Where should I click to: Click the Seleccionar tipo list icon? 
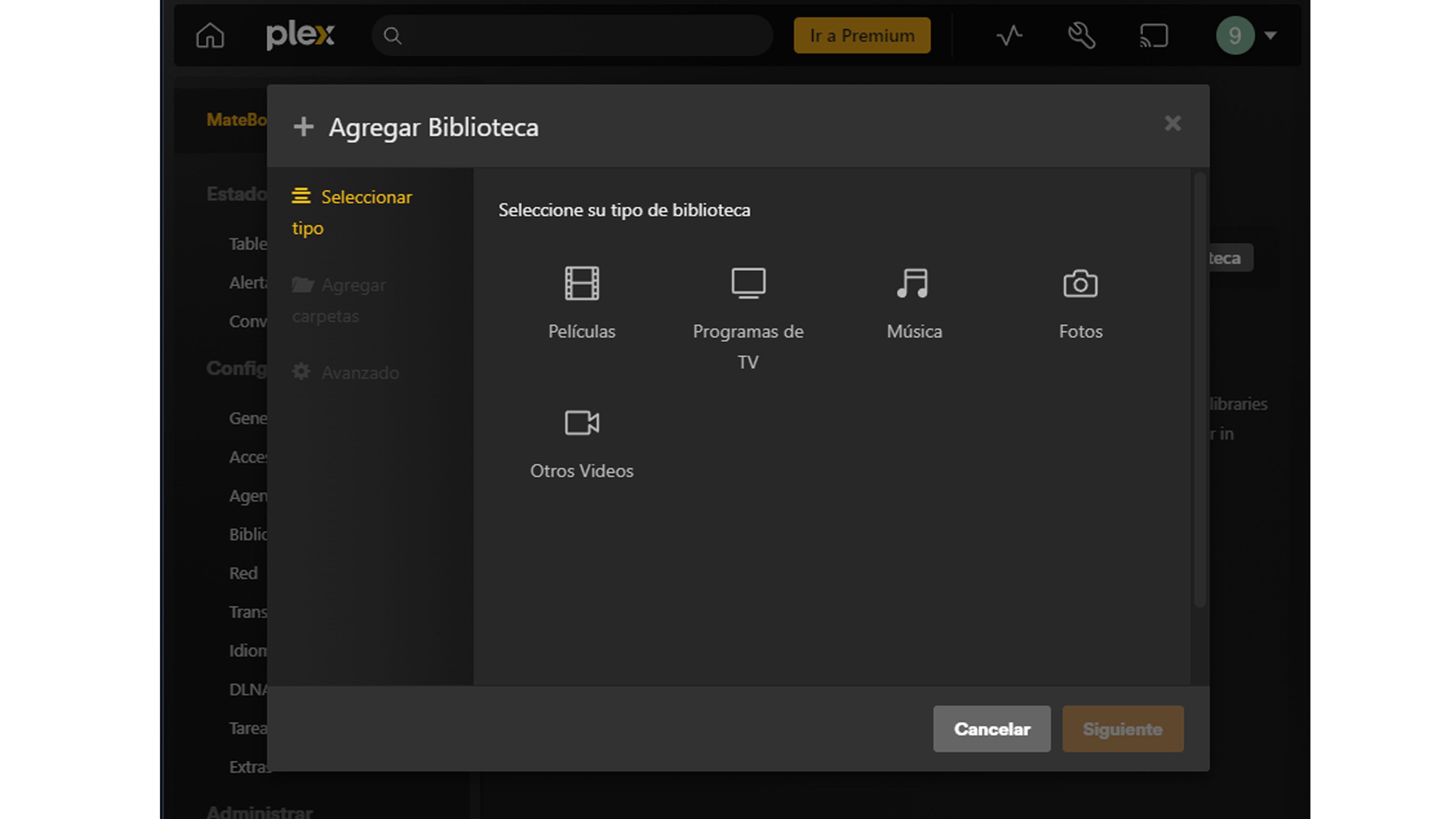point(301,196)
